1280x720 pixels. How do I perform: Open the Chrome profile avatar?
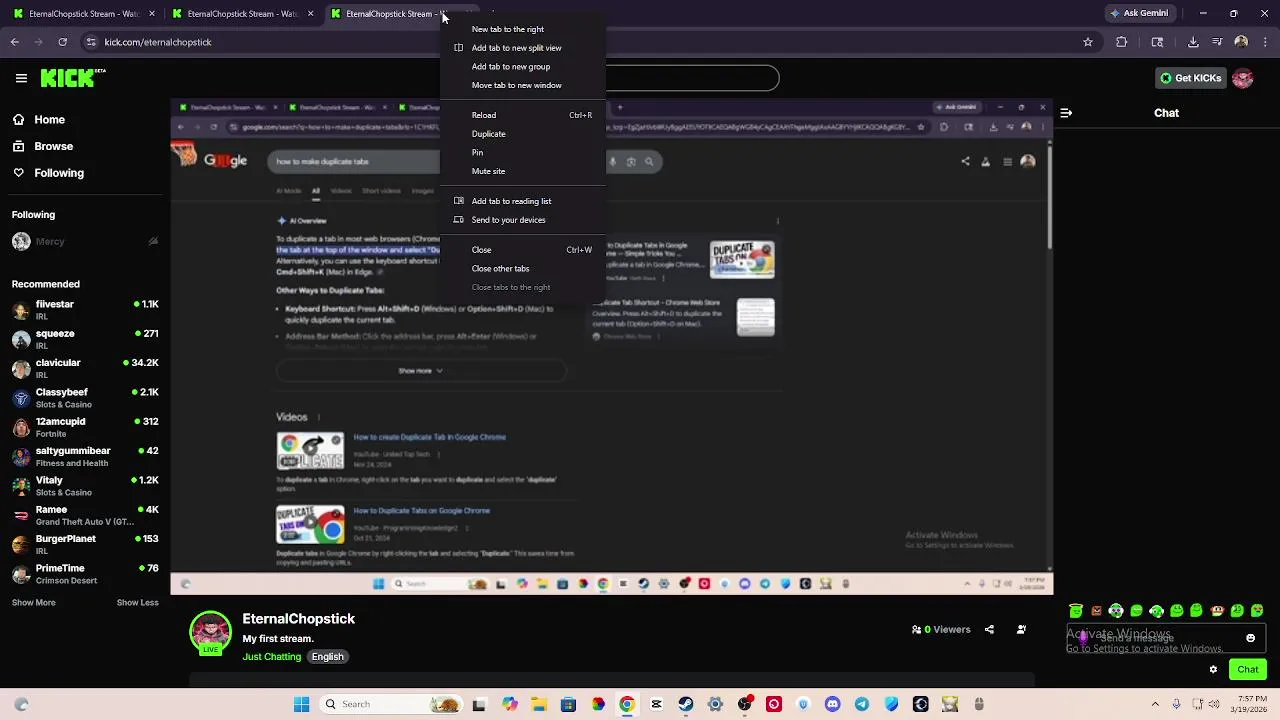coord(1241,42)
